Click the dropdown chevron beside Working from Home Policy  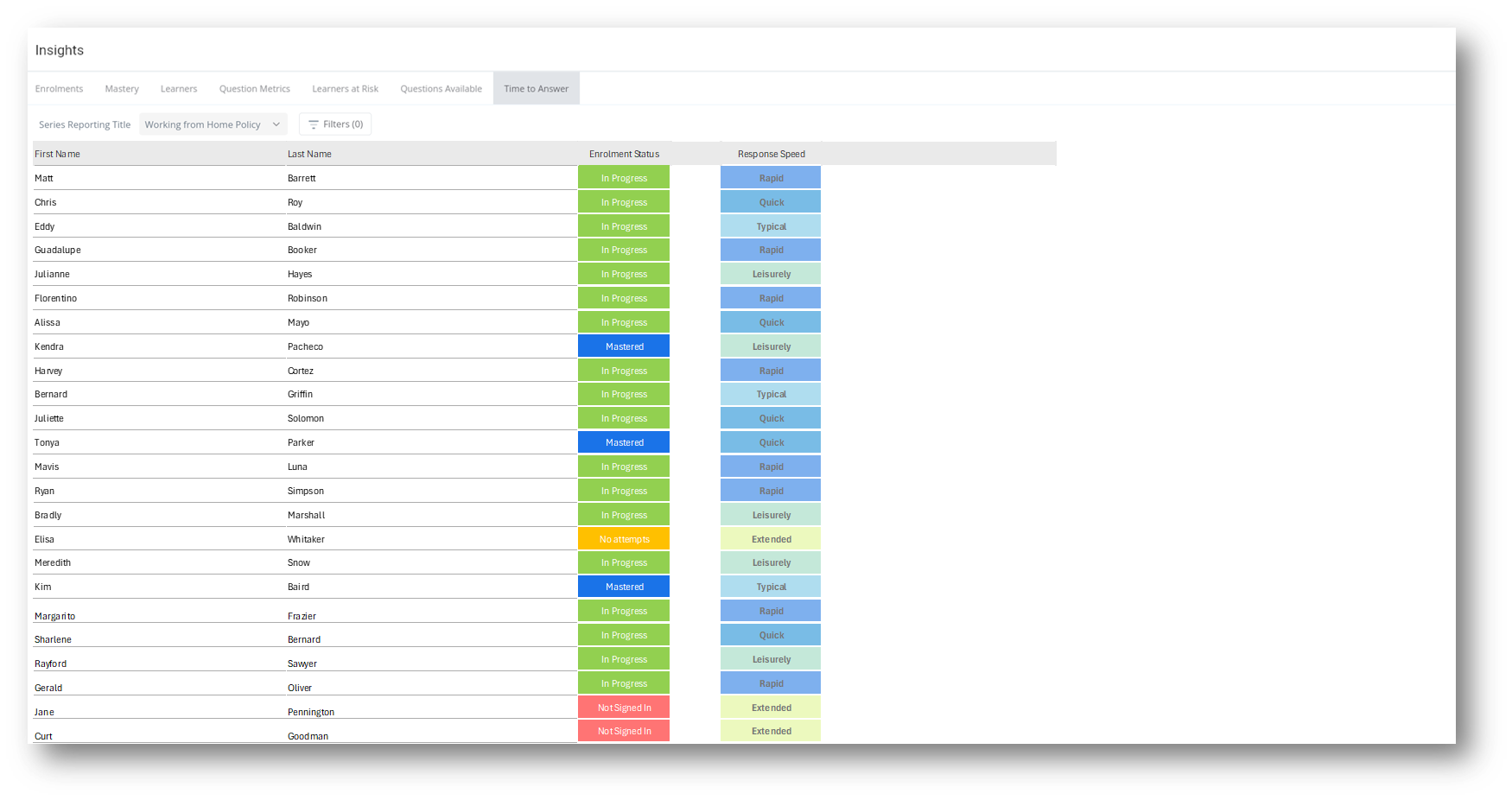click(x=276, y=124)
